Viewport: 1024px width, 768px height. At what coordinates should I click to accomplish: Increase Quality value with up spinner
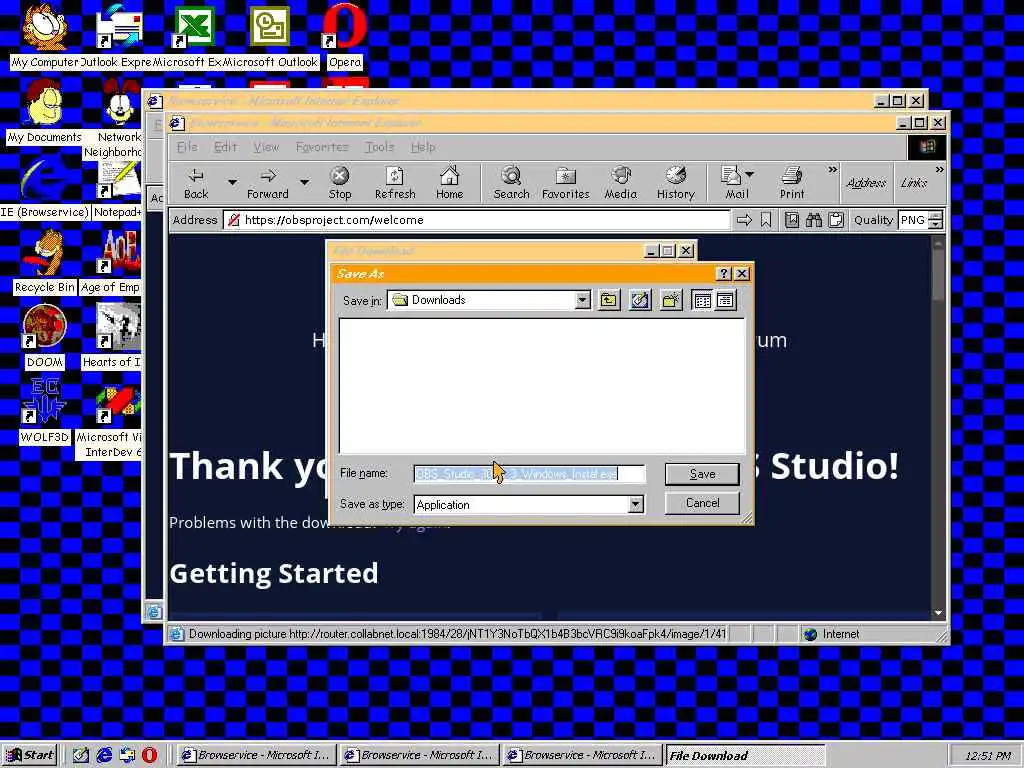tap(936, 216)
